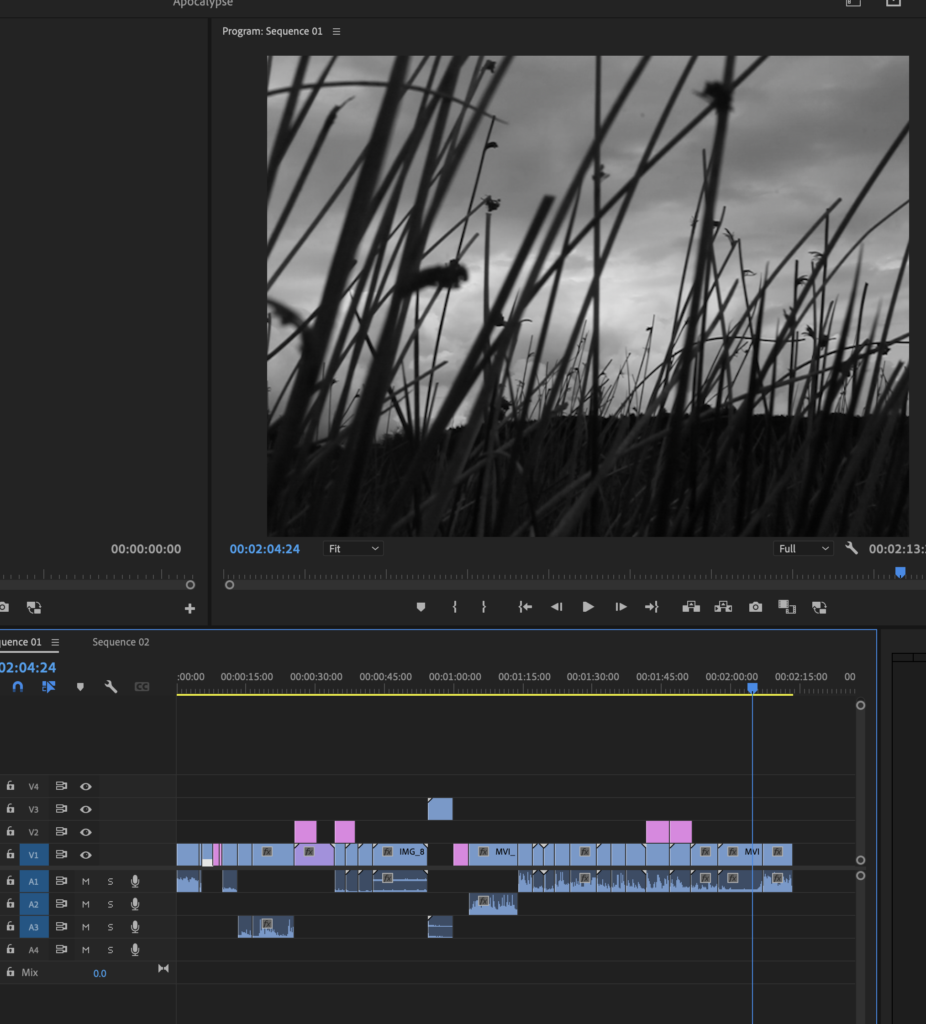Click the Export Frame camera icon
This screenshot has width=926, height=1024.
tap(755, 607)
